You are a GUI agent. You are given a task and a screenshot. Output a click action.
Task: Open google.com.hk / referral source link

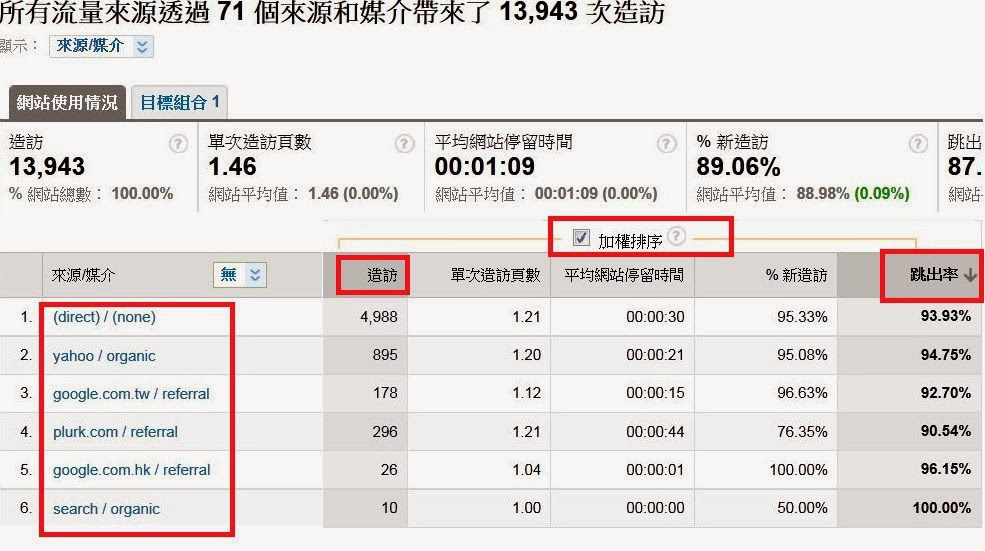pos(131,470)
